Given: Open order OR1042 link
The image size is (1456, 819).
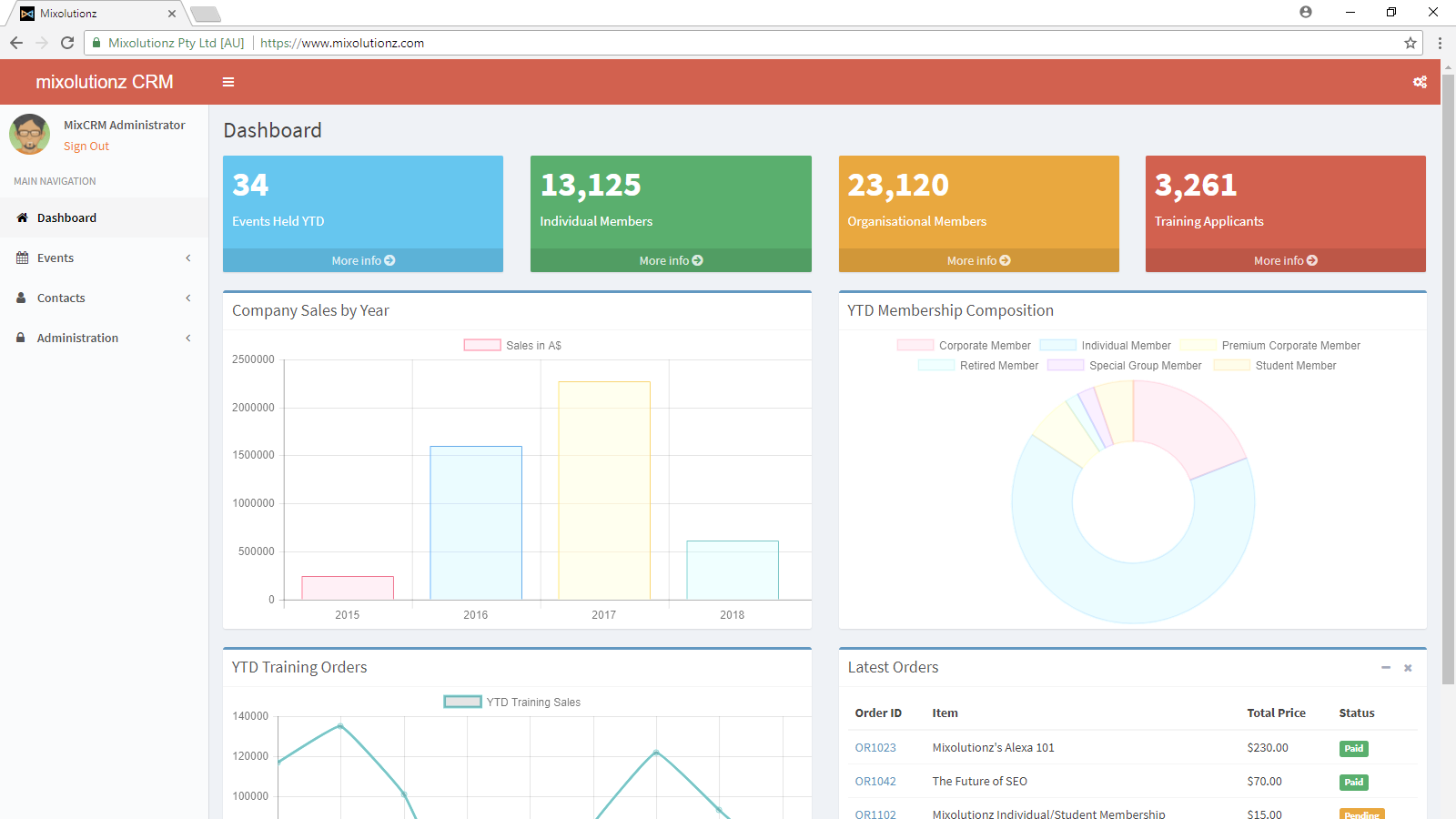Looking at the screenshot, I should point(875,782).
